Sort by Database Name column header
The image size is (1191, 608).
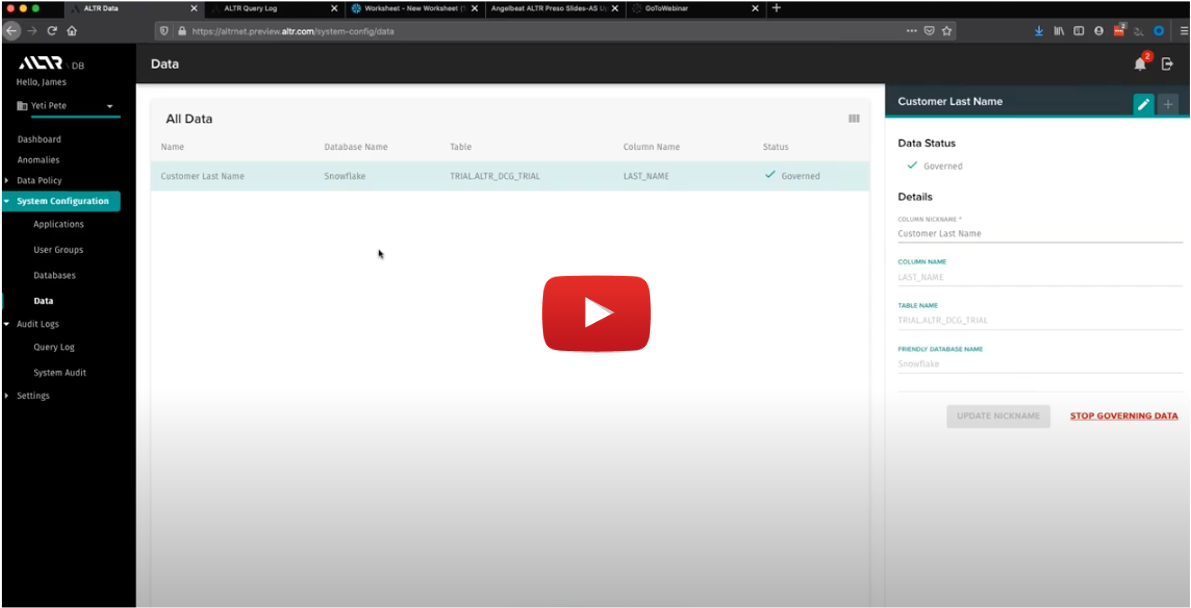(x=355, y=147)
